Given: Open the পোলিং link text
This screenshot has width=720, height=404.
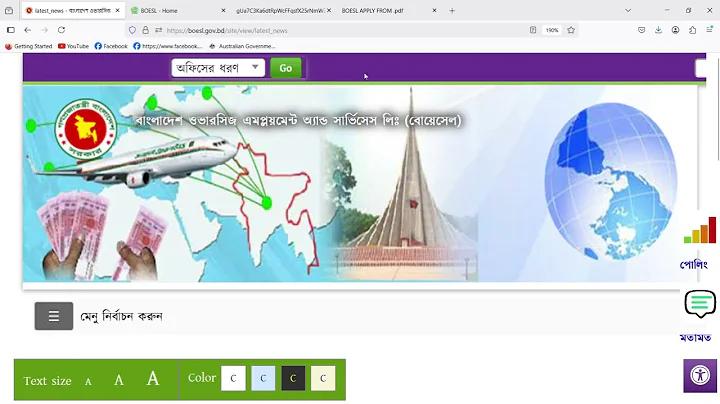Looking at the screenshot, I should (x=693, y=265).
